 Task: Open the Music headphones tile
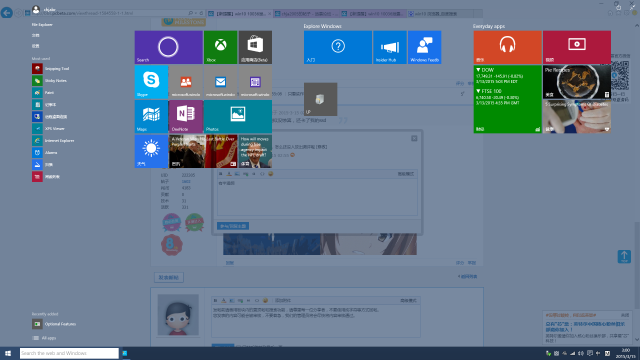[507, 47]
